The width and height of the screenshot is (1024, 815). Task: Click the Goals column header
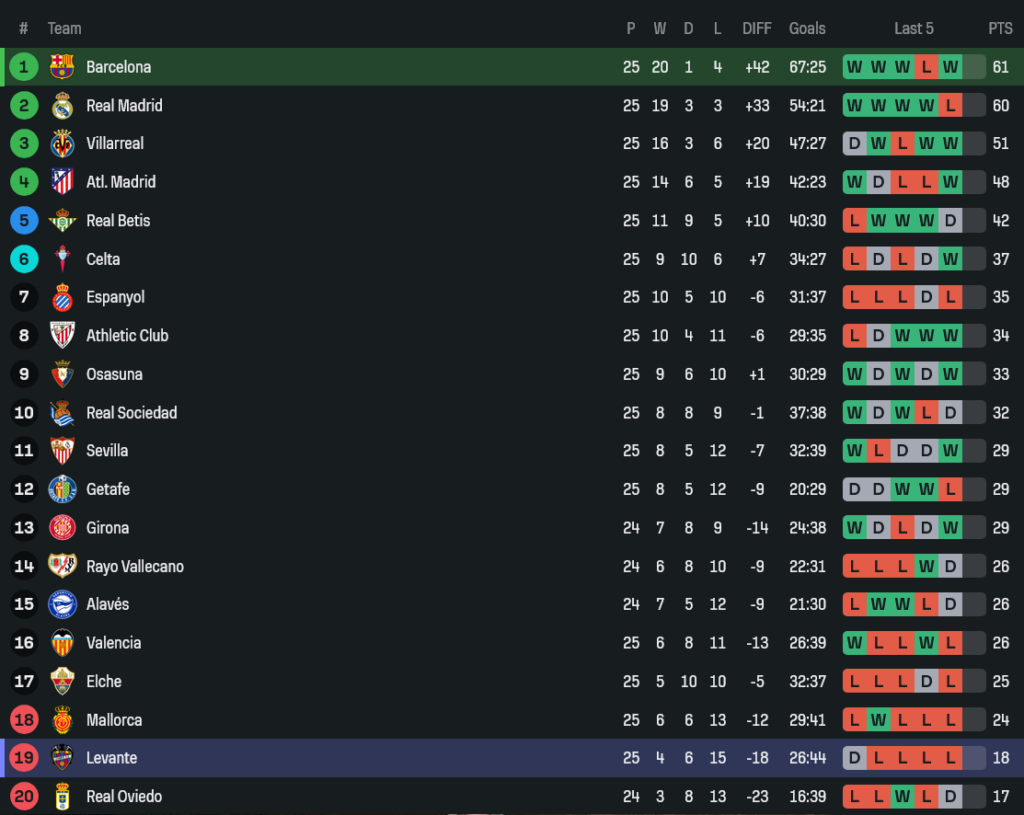(x=807, y=28)
